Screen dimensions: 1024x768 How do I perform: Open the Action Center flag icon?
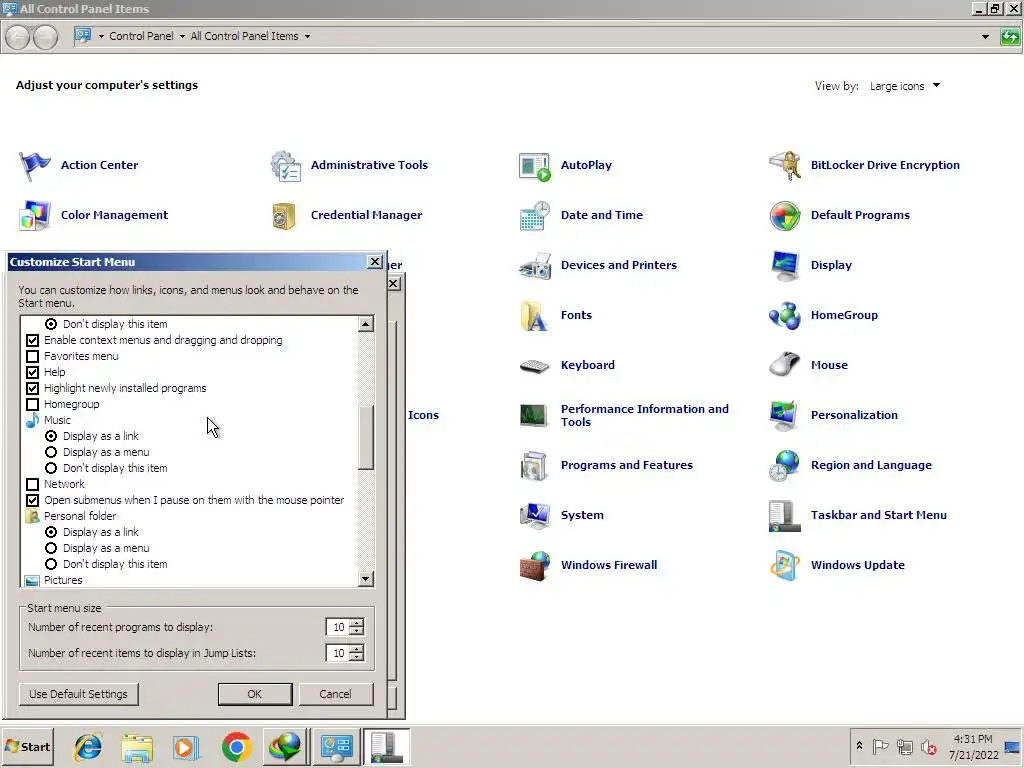point(35,165)
